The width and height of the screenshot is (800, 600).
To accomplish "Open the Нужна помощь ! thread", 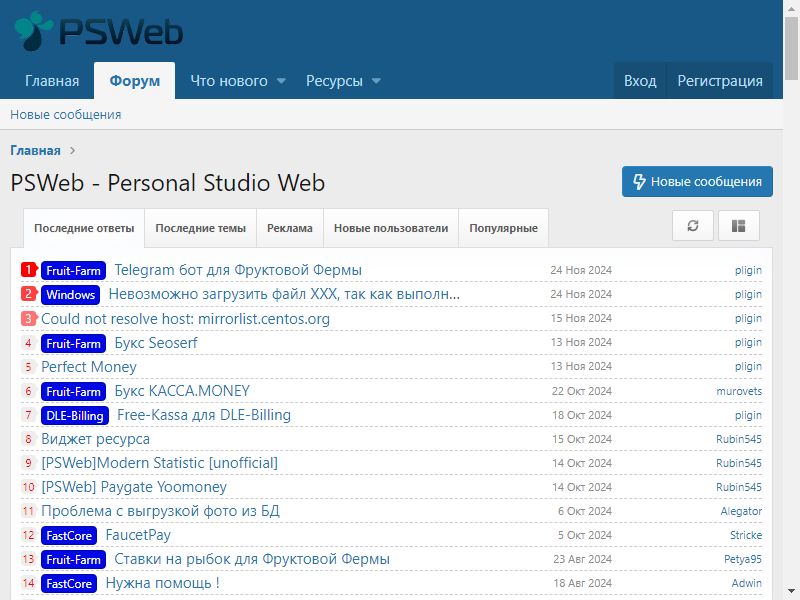I will [163, 583].
